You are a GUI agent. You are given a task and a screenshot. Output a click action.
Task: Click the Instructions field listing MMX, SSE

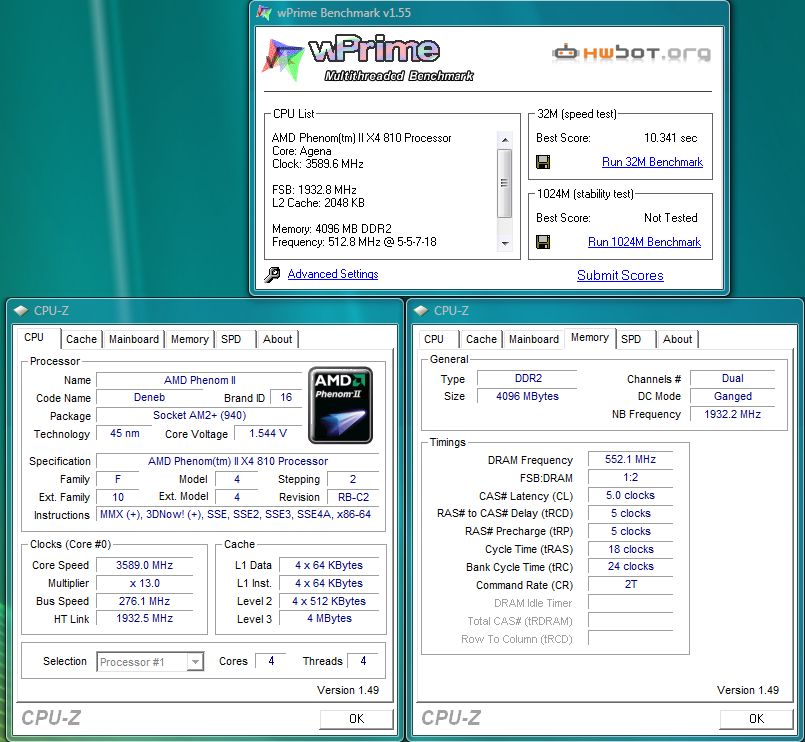238,515
